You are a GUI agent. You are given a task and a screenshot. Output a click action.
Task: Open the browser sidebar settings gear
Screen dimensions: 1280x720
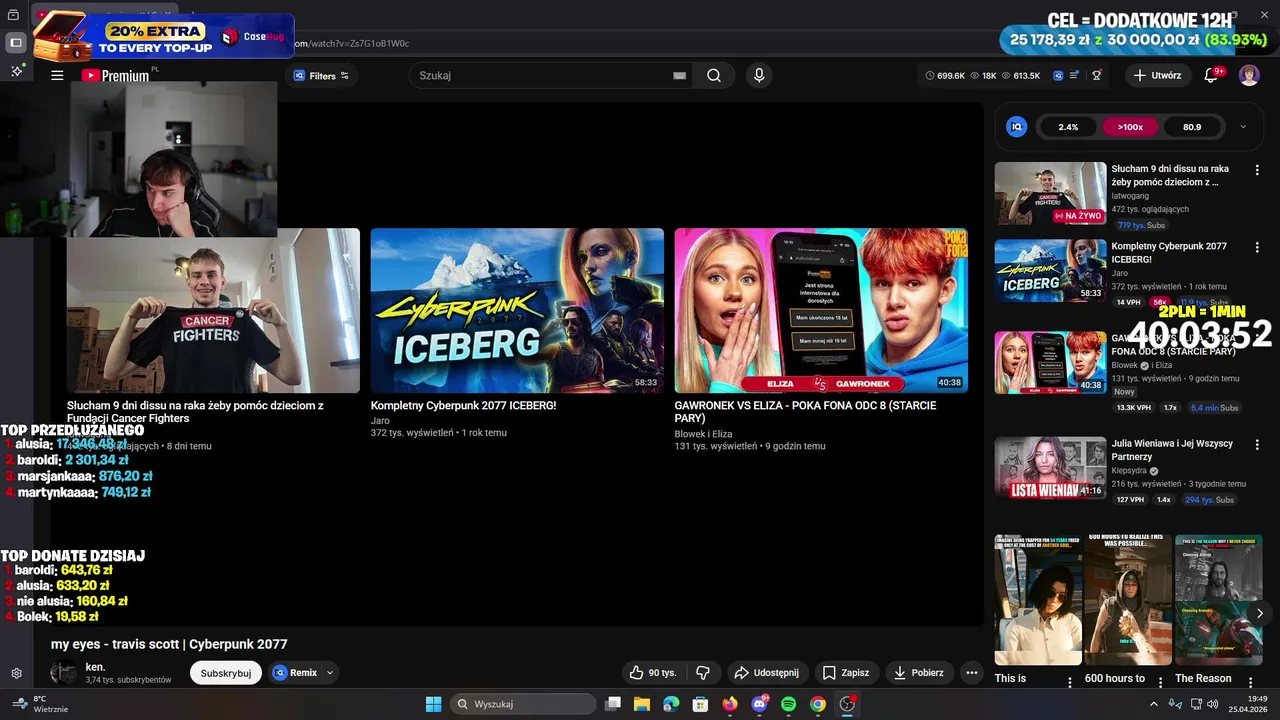coord(16,674)
